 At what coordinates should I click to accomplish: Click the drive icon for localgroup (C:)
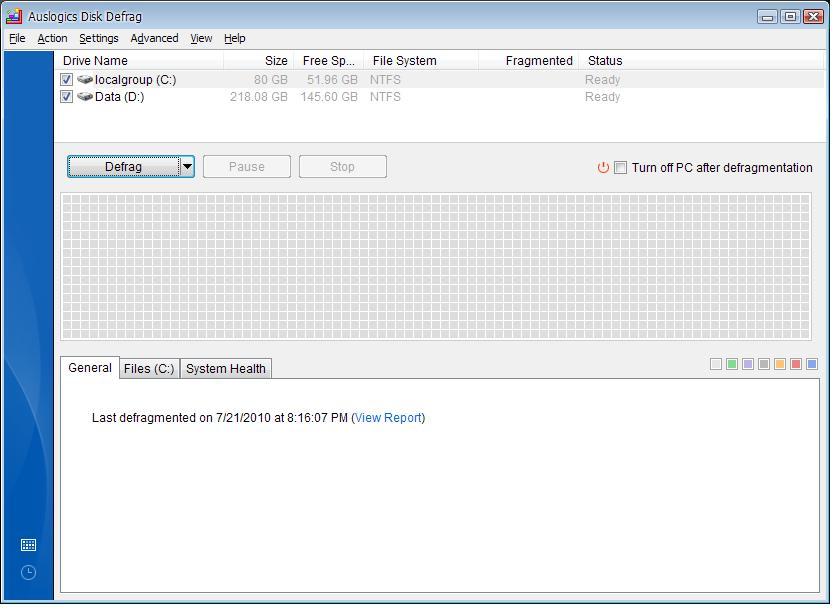tap(85, 80)
